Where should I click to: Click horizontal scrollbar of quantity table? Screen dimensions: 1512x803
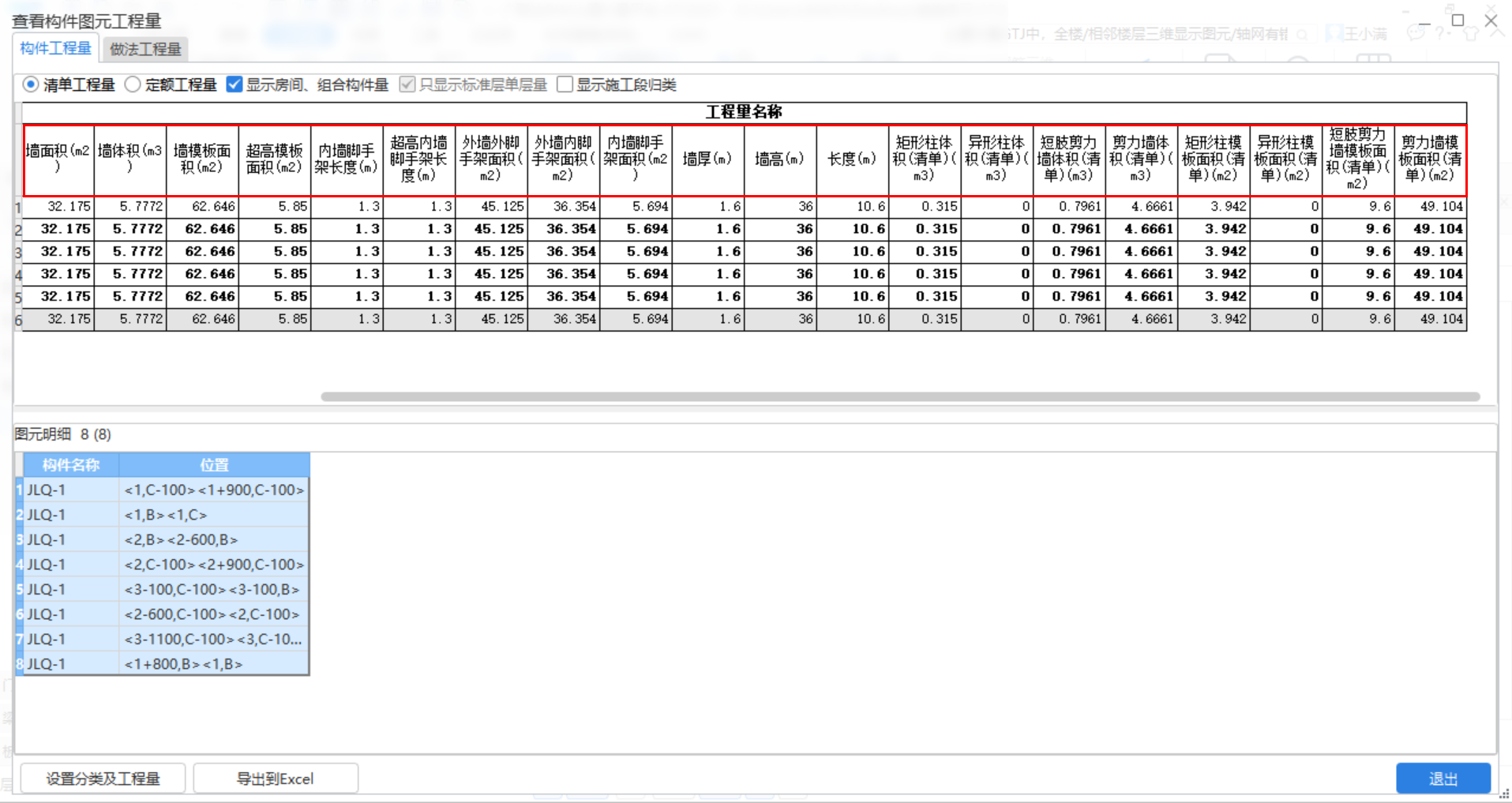coord(900,396)
